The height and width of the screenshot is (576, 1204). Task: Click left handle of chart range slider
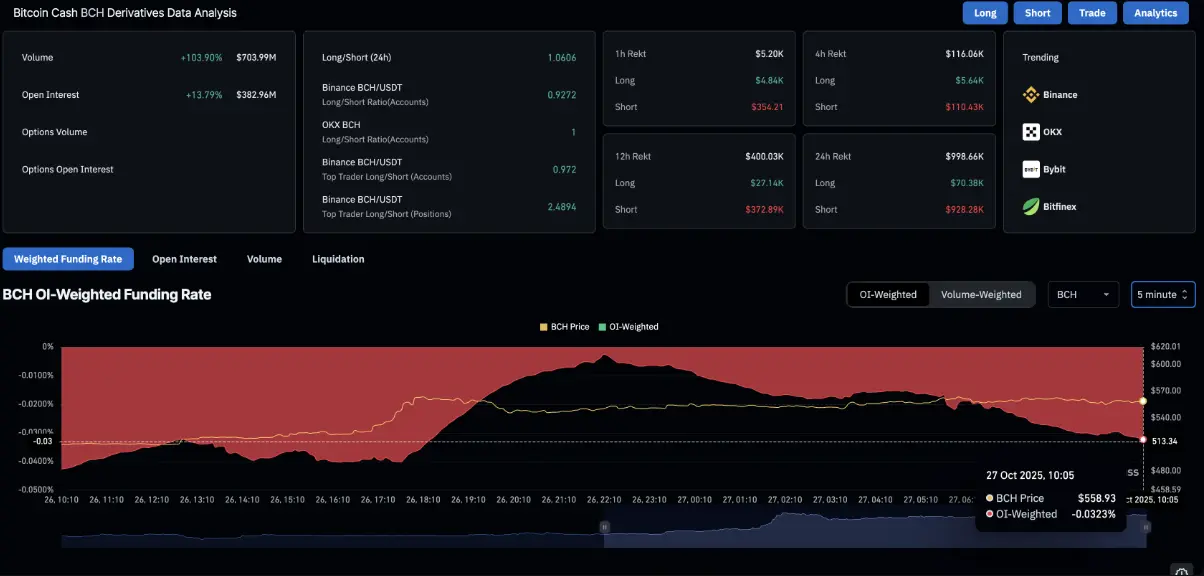pyautogui.click(x=604, y=526)
